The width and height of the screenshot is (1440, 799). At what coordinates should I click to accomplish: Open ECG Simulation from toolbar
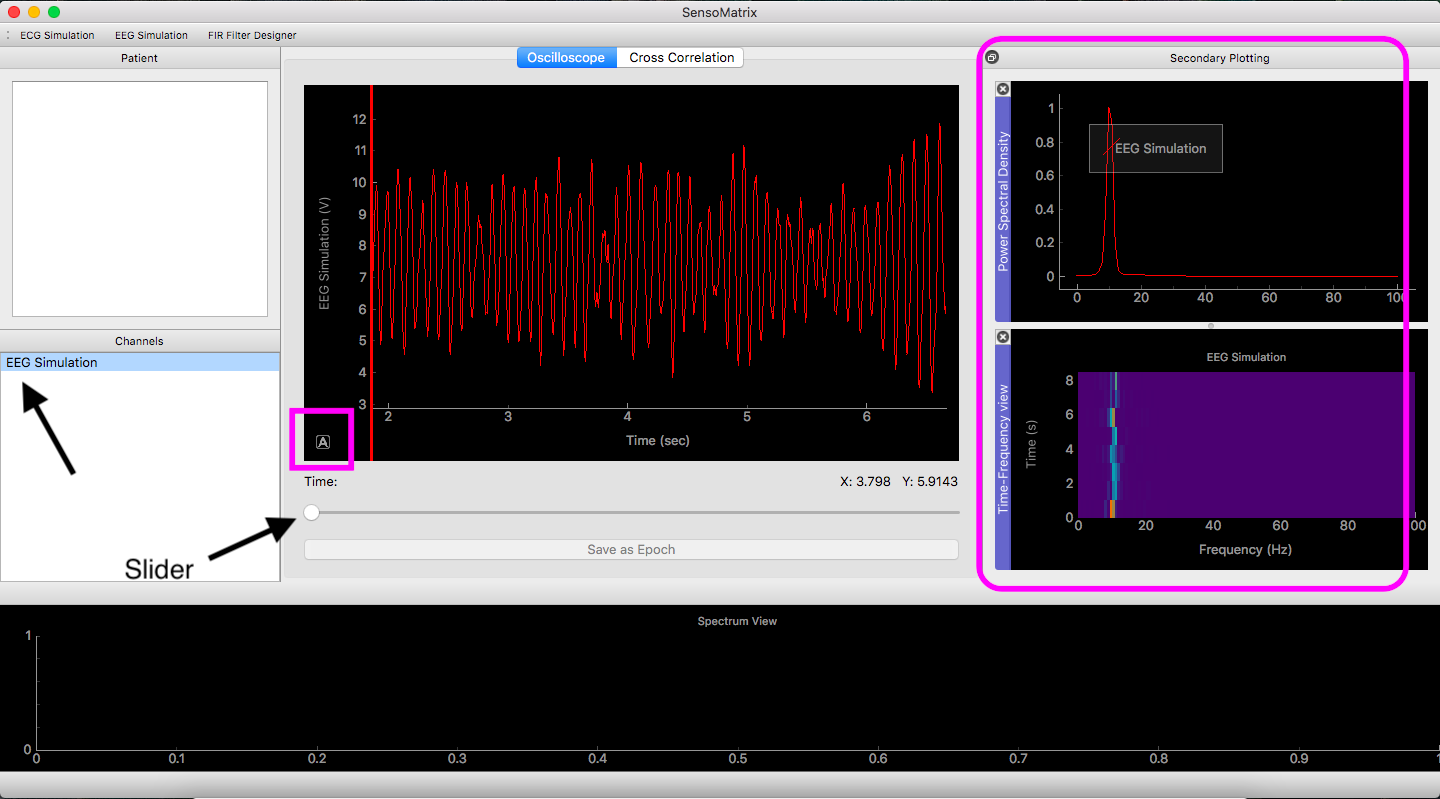coord(57,35)
